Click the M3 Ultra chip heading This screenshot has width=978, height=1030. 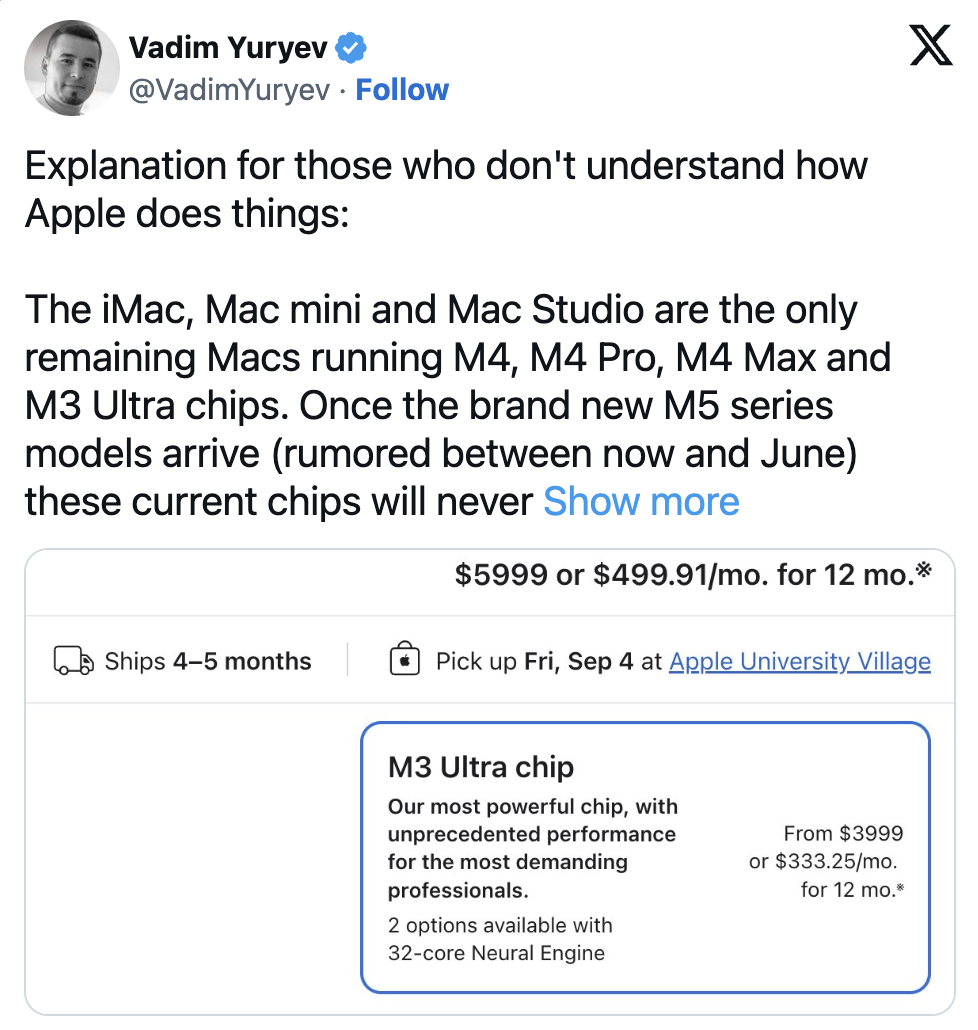[481, 768]
